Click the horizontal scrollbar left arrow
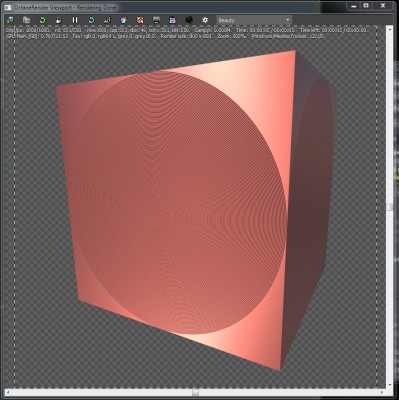 [x=8, y=392]
